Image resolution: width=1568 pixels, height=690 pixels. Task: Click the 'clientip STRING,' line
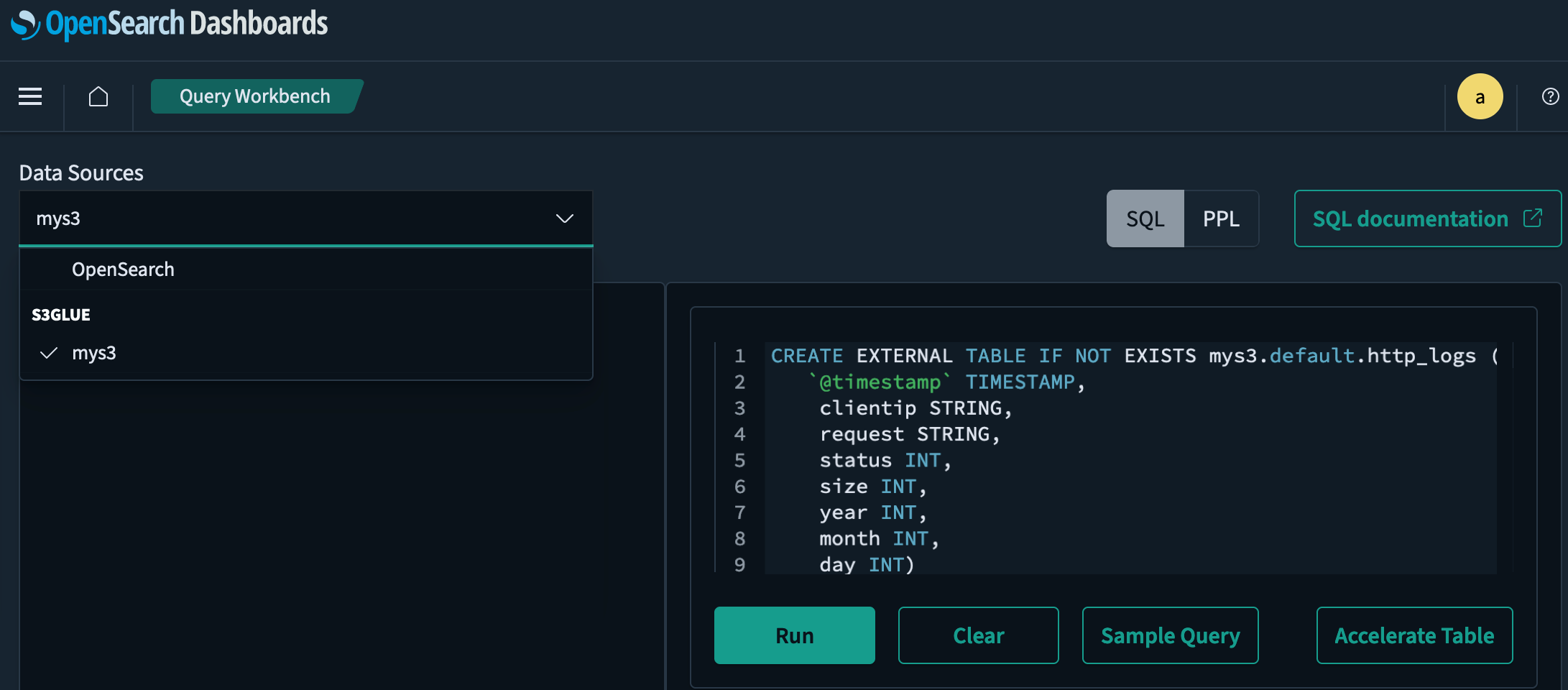[x=916, y=408]
